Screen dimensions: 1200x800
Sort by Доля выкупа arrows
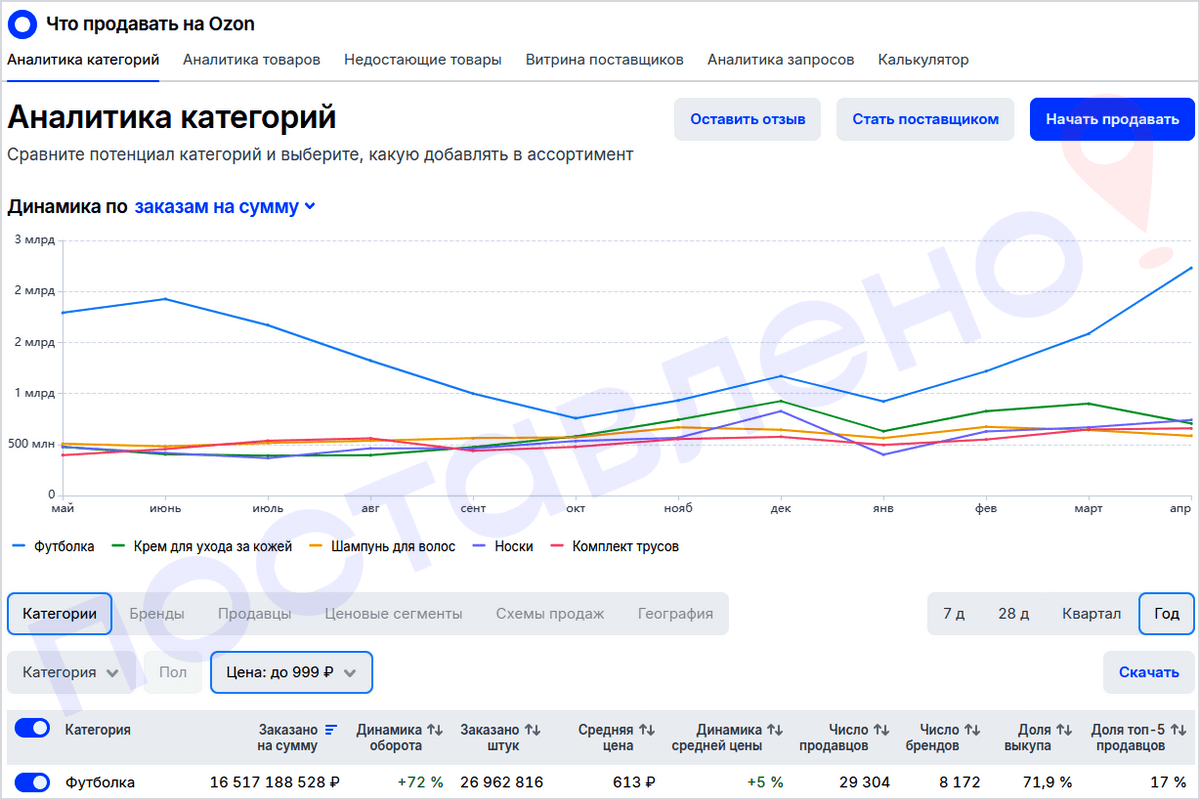tap(1064, 730)
